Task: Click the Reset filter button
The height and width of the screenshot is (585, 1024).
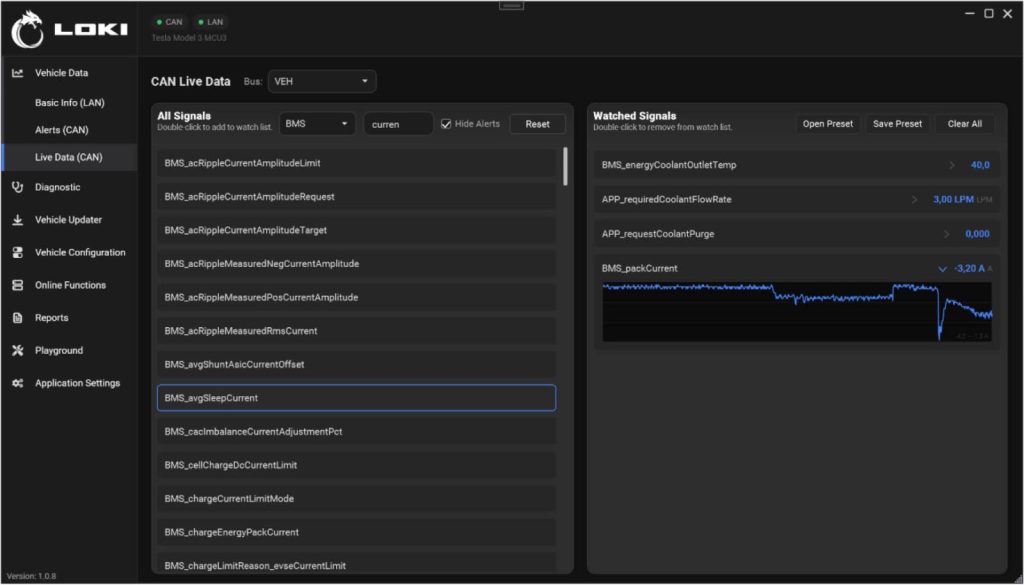Action: 537,124
